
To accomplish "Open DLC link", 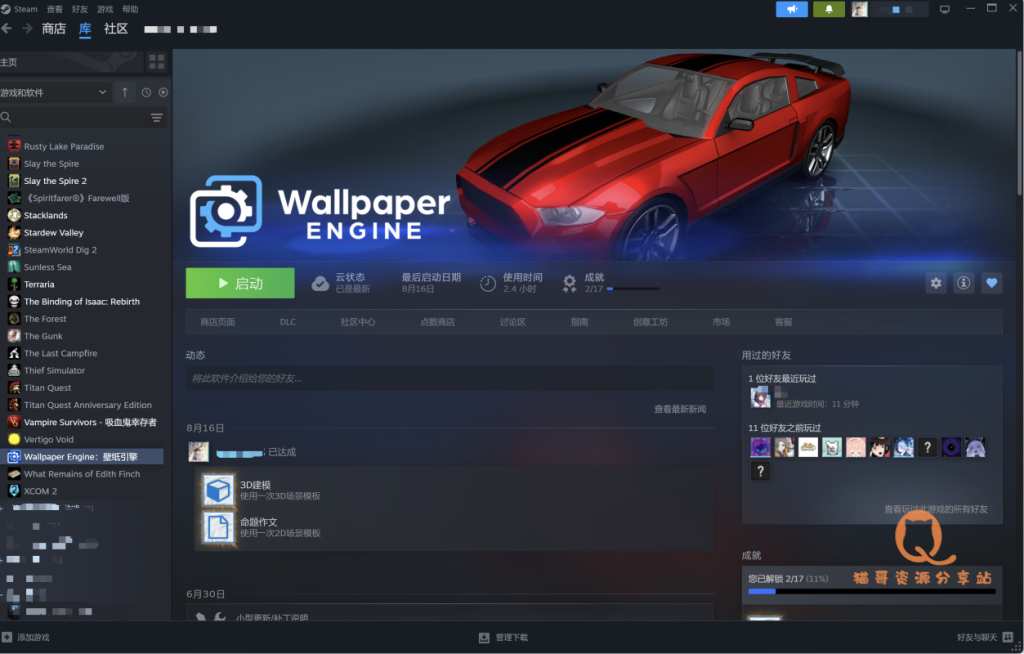I will click(x=288, y=322).
